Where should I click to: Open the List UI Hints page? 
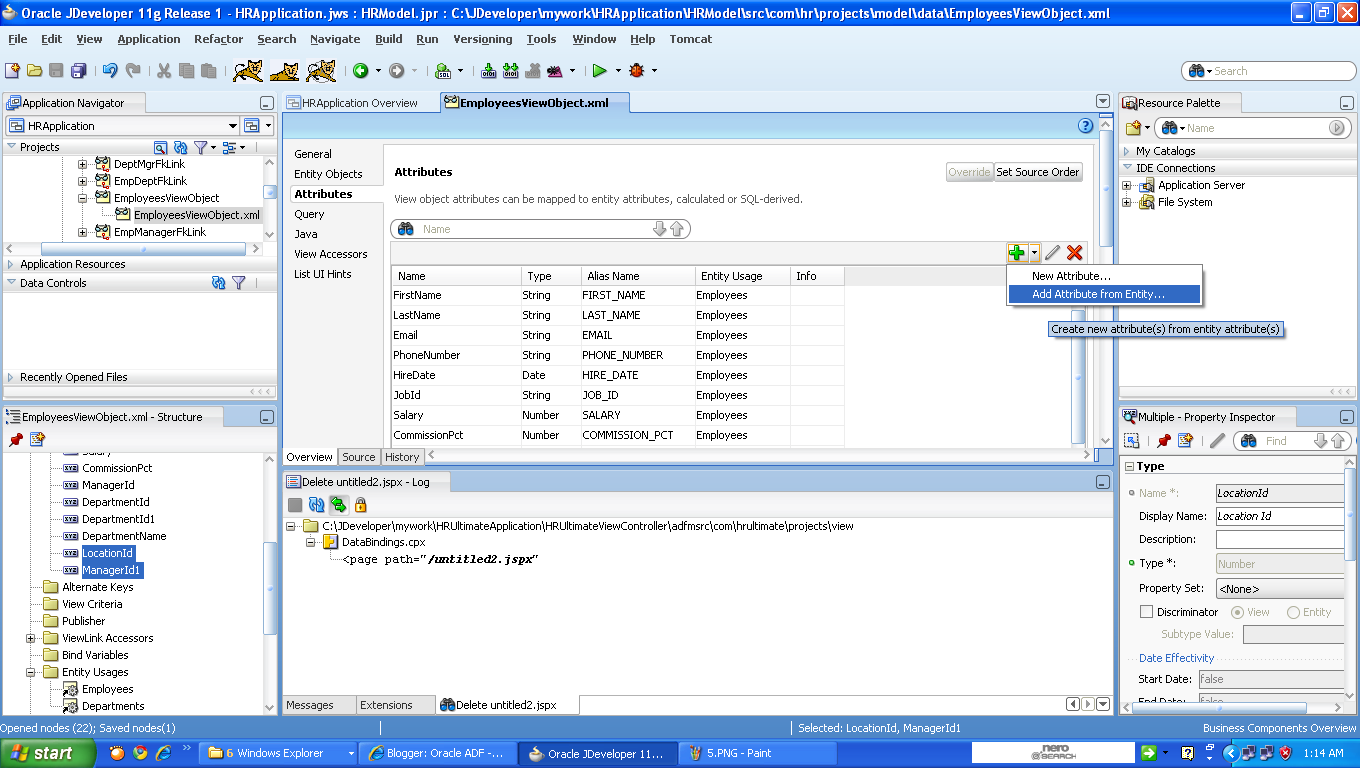[x=323, y=274]
